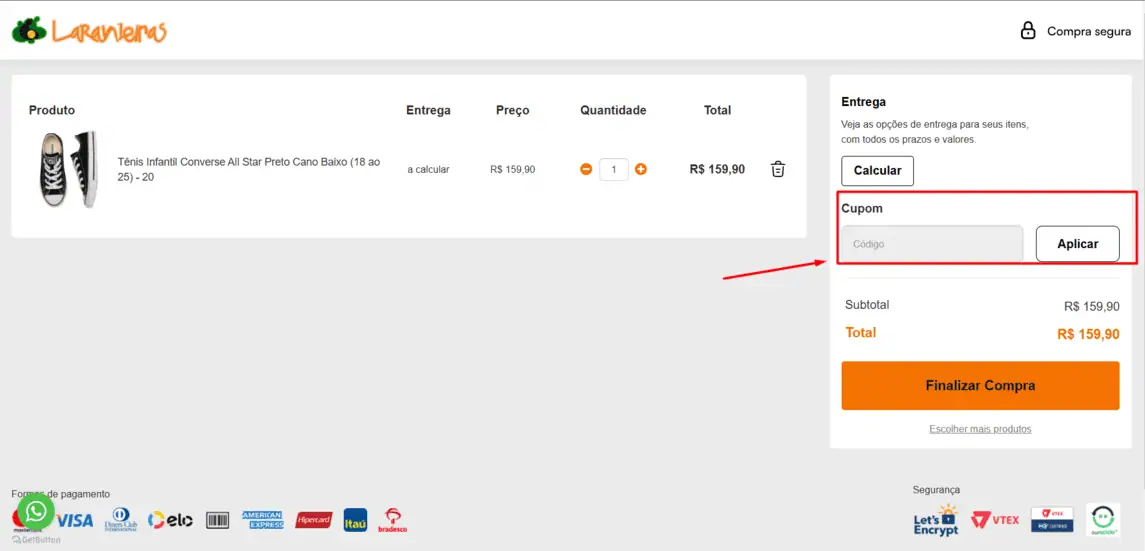The image size is (1145, 551).
Task: Click the 'a calcular' delivery text
Action: coord(428,169)
